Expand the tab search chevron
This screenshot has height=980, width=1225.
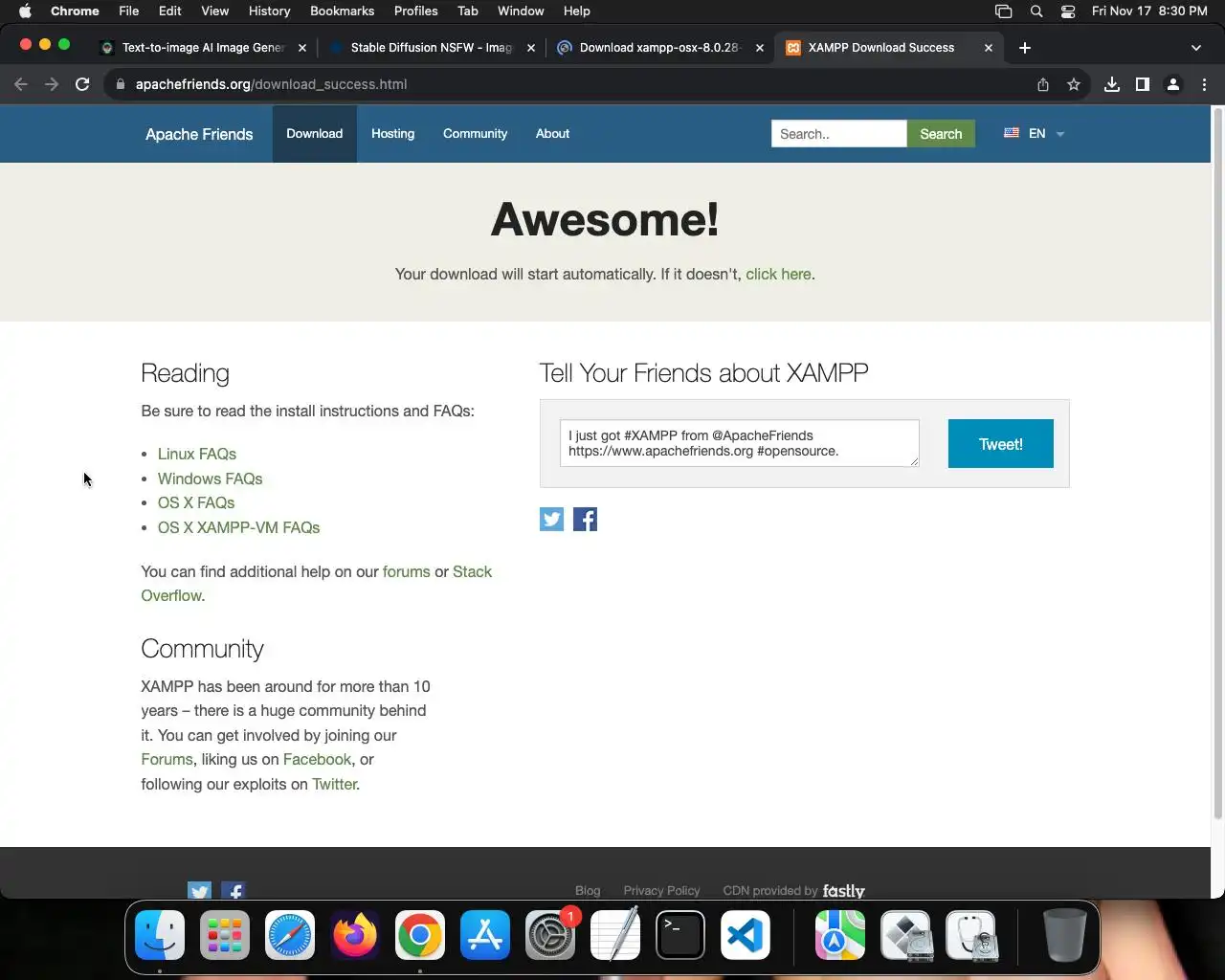[1195, 47]
